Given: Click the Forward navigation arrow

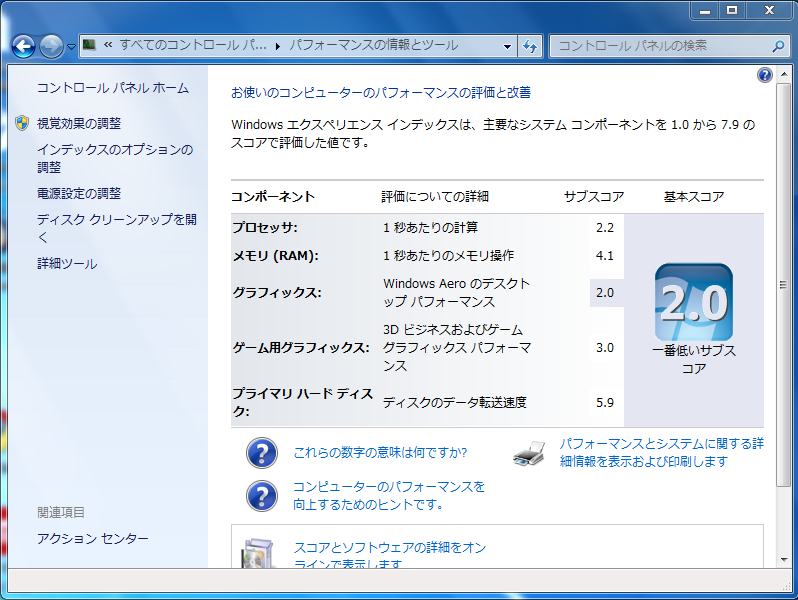Looking at the screenshot, I should pos(51,46).
